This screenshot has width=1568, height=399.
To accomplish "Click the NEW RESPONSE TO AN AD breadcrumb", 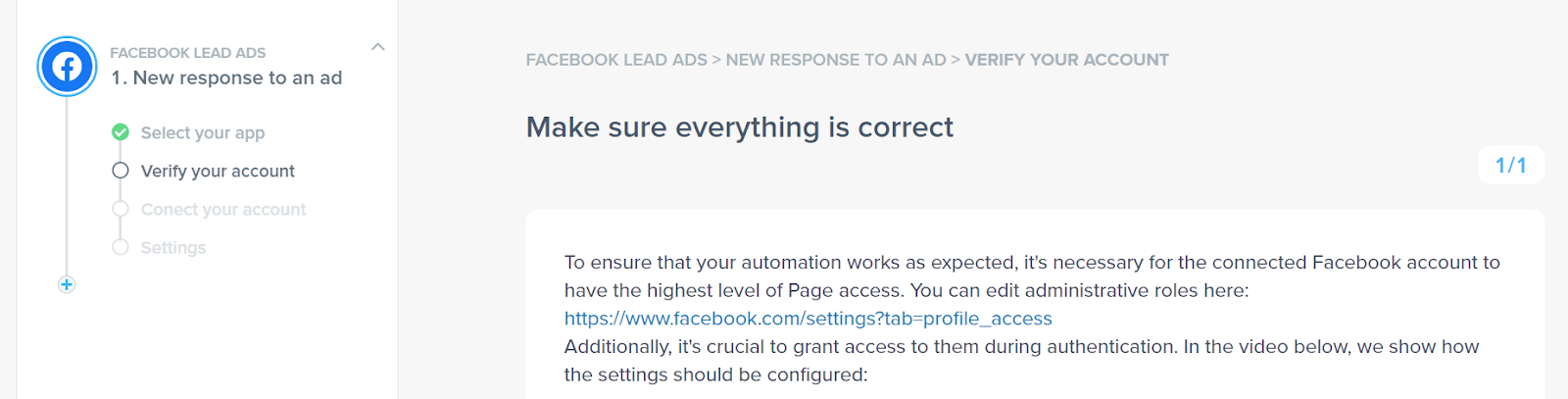I will point(836,60).
